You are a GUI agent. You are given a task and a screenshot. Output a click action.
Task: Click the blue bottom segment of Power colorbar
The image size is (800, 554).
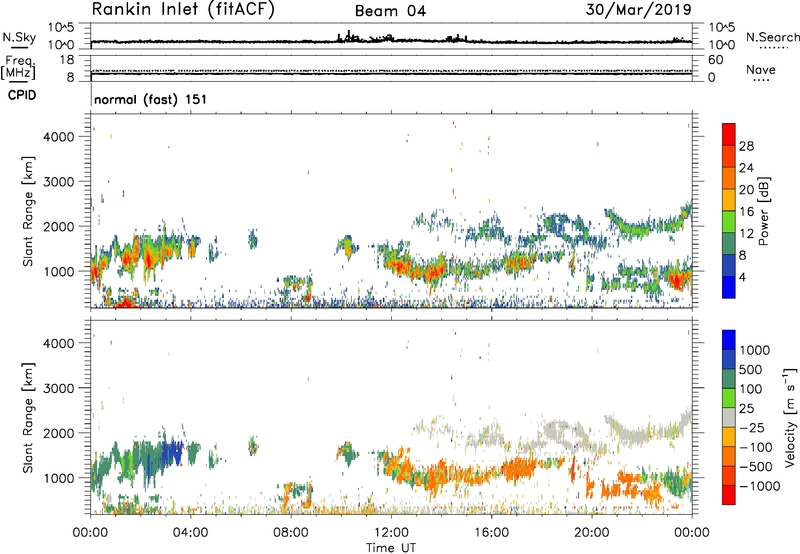pyautogui.click(x=729, y=287)
